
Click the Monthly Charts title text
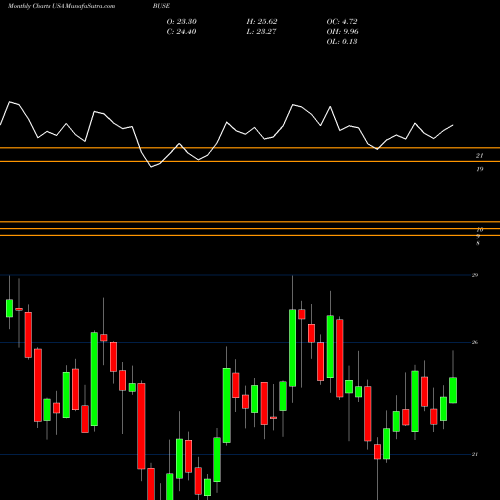pos(61,6)
